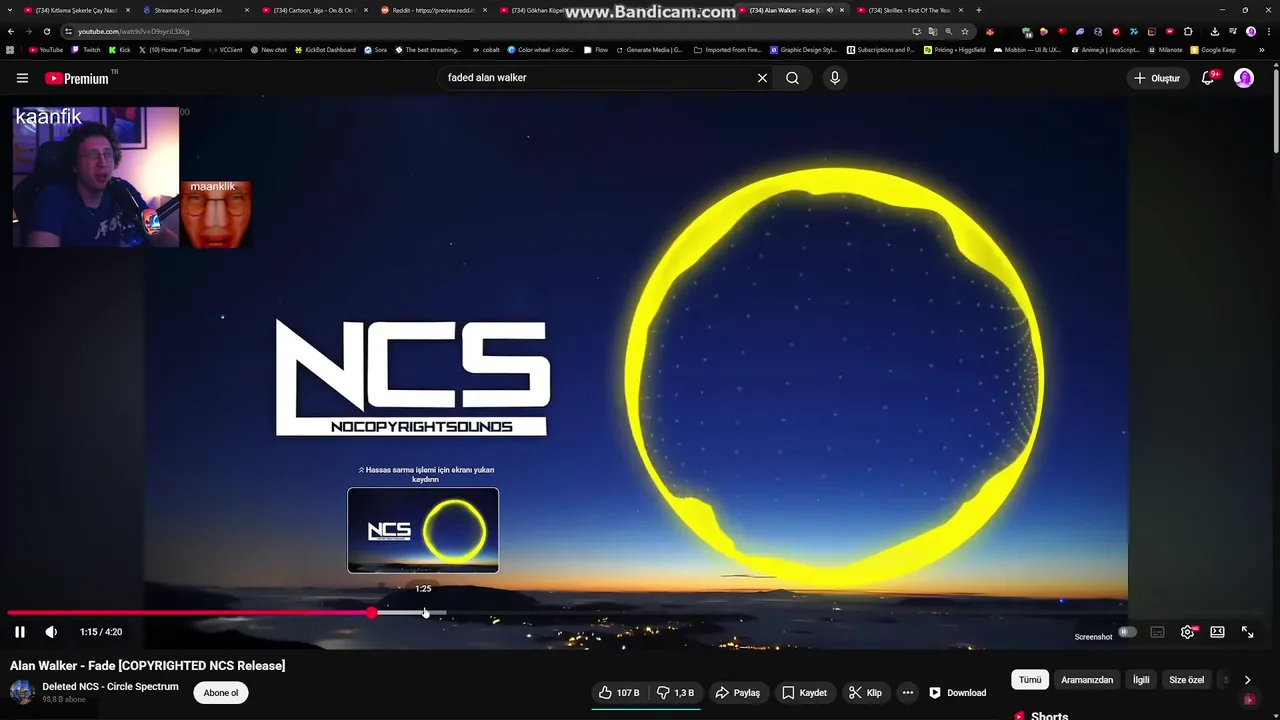Click the Paylaş share button
The width and height of the screenshot is (1280, 720).
point(738,693)
